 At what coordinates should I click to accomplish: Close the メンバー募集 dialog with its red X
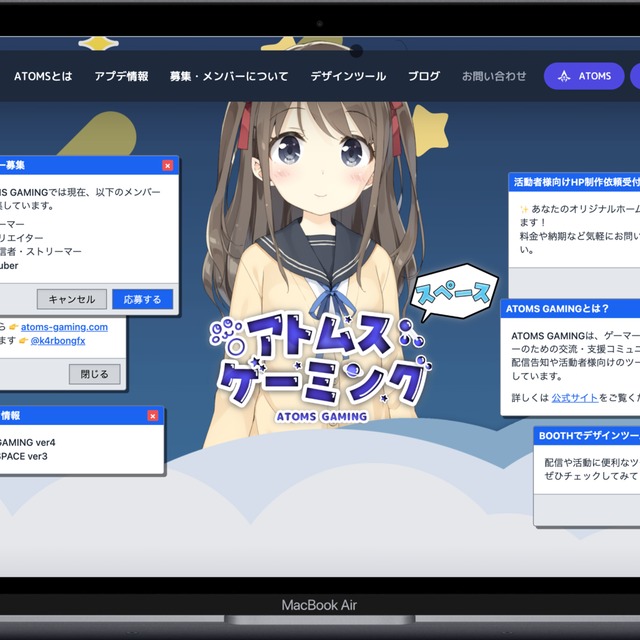(167, 165)
